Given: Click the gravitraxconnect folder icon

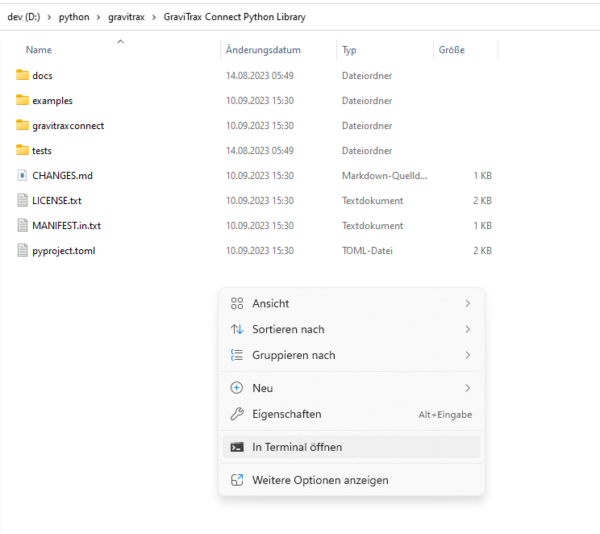Looking at the screenshot, I should (x=23, y=125).
